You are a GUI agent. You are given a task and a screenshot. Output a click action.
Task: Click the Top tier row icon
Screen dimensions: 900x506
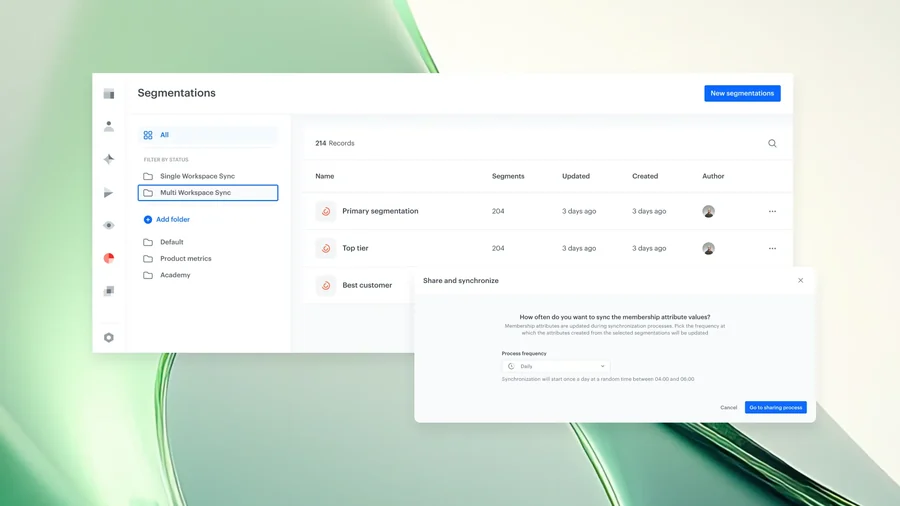coord(325,248)
